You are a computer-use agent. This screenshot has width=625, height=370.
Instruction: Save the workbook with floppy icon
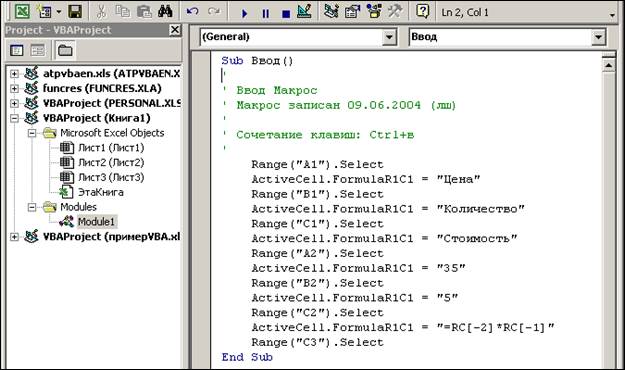pyautogui.click(x=75, y=12)
